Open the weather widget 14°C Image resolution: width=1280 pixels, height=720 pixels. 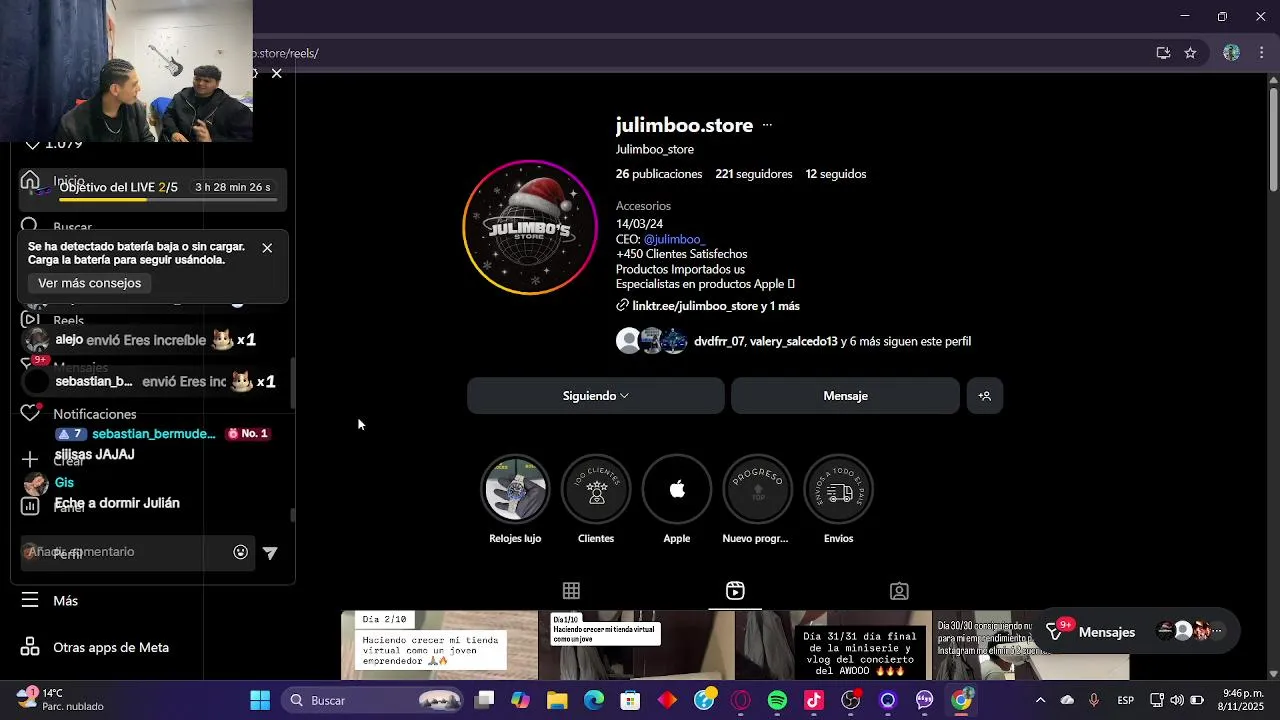click(60, 700)
